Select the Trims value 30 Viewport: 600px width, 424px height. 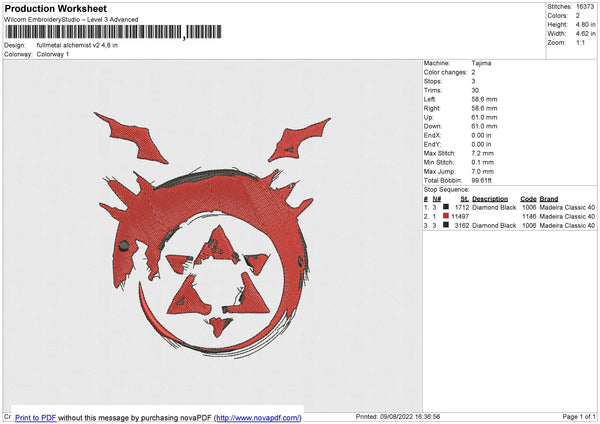tap(475, 90)
